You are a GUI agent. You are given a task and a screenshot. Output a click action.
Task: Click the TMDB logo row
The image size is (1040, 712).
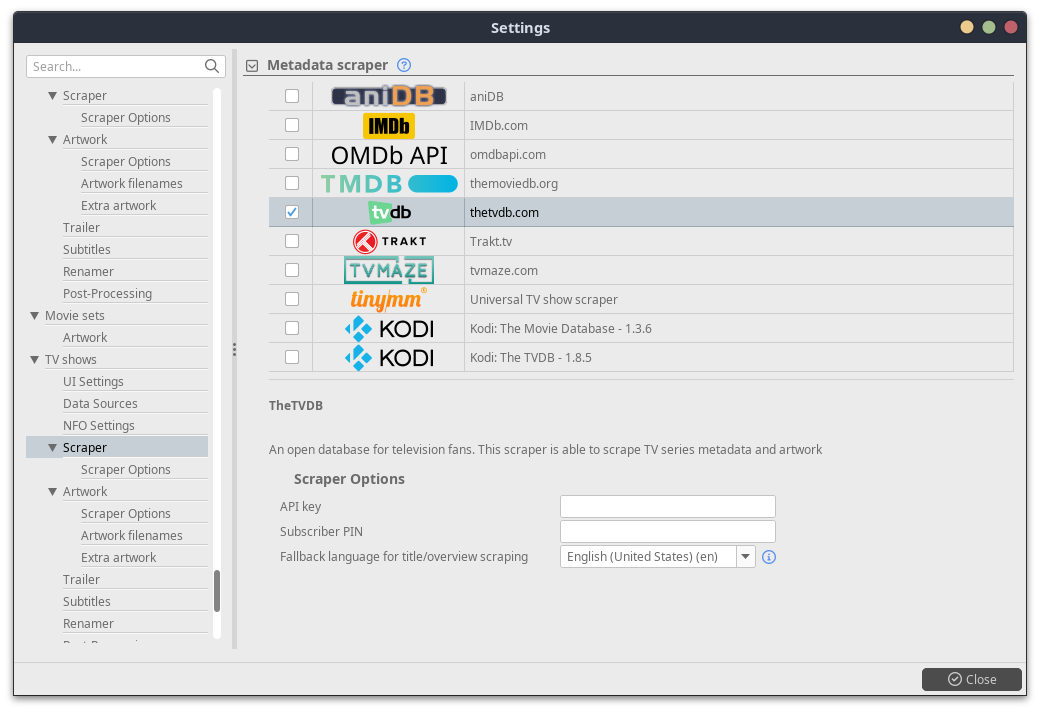[x=388, y=184]
